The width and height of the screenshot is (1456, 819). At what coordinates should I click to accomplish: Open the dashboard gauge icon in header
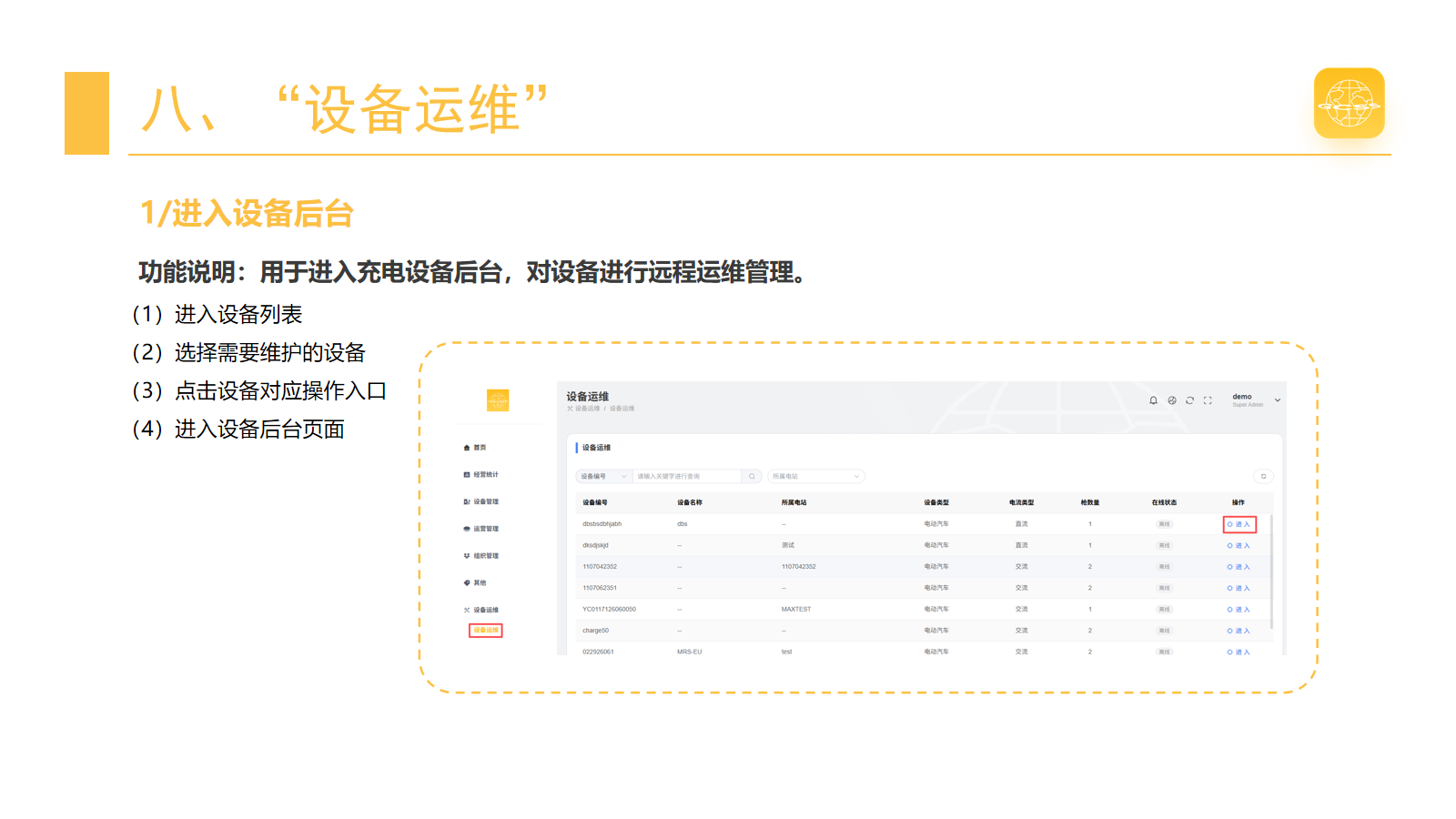pyautogui.click(x=1172, y=400)
